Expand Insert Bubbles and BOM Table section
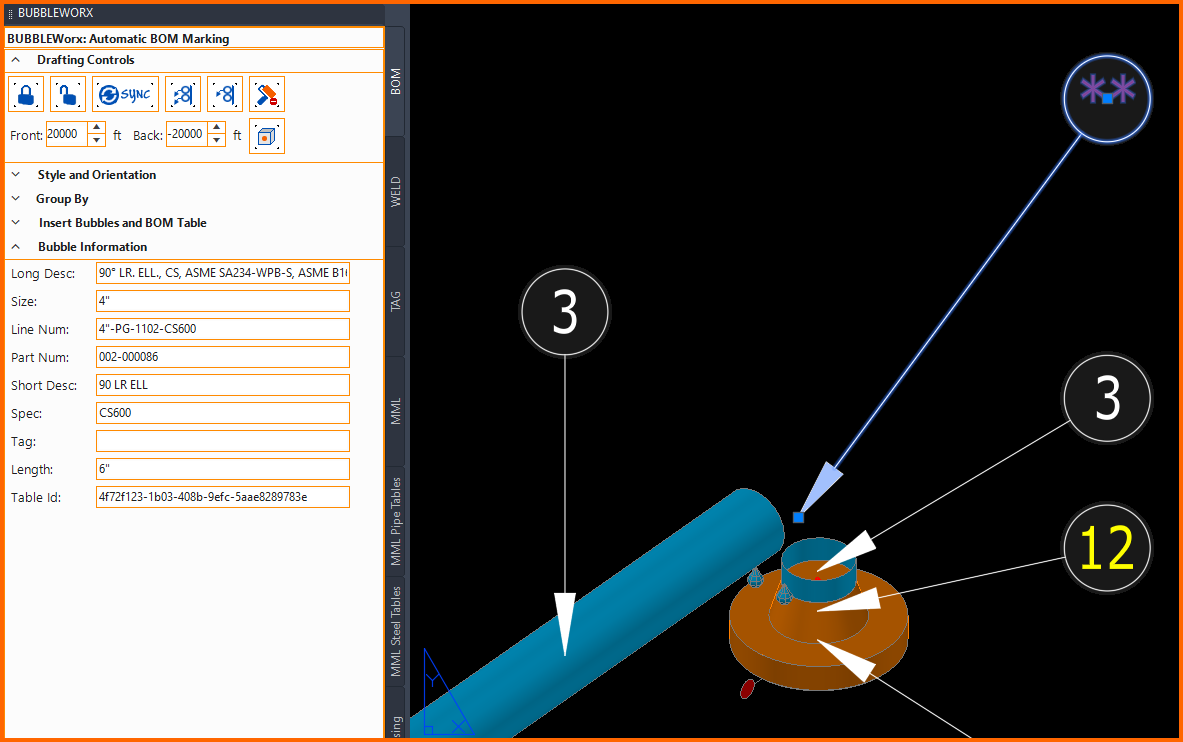The image size is (1183, 742). pyautogui.click(x=16, y=223)
